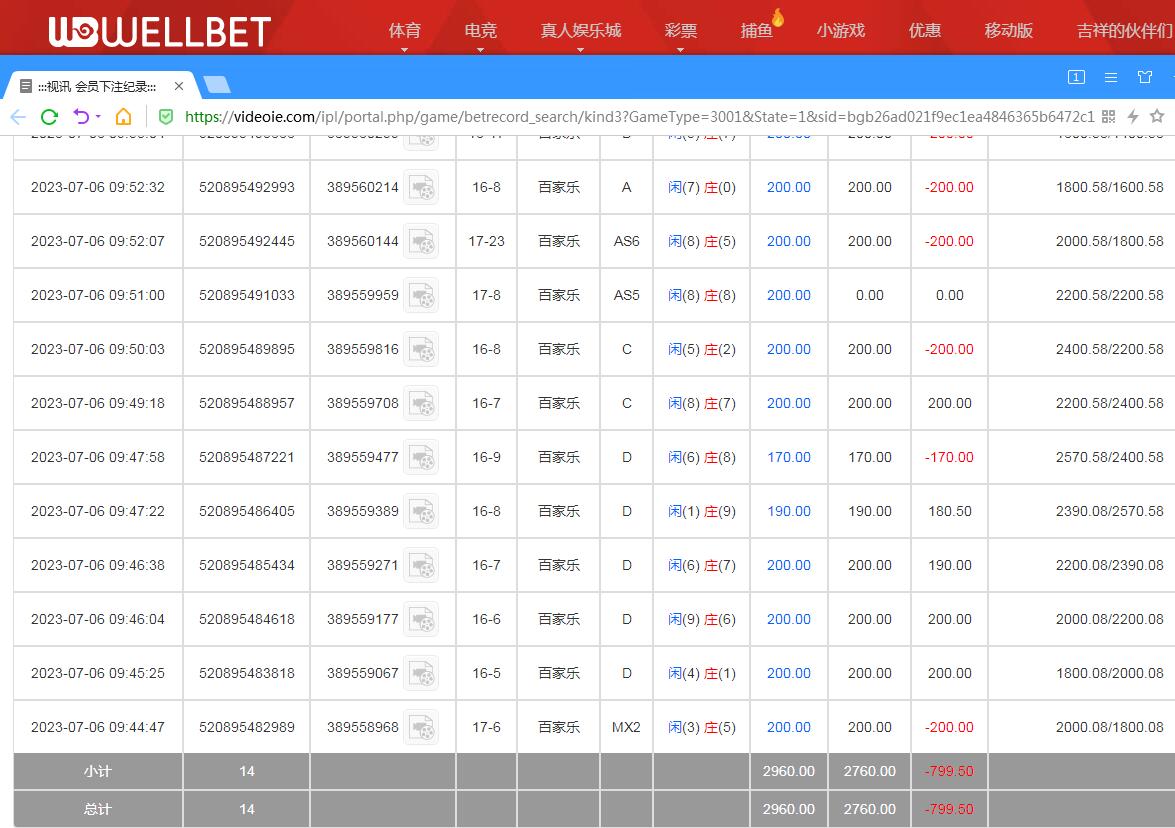Click order number 520895492445
The image size is (1175, 828).
(x=247, y=241)
